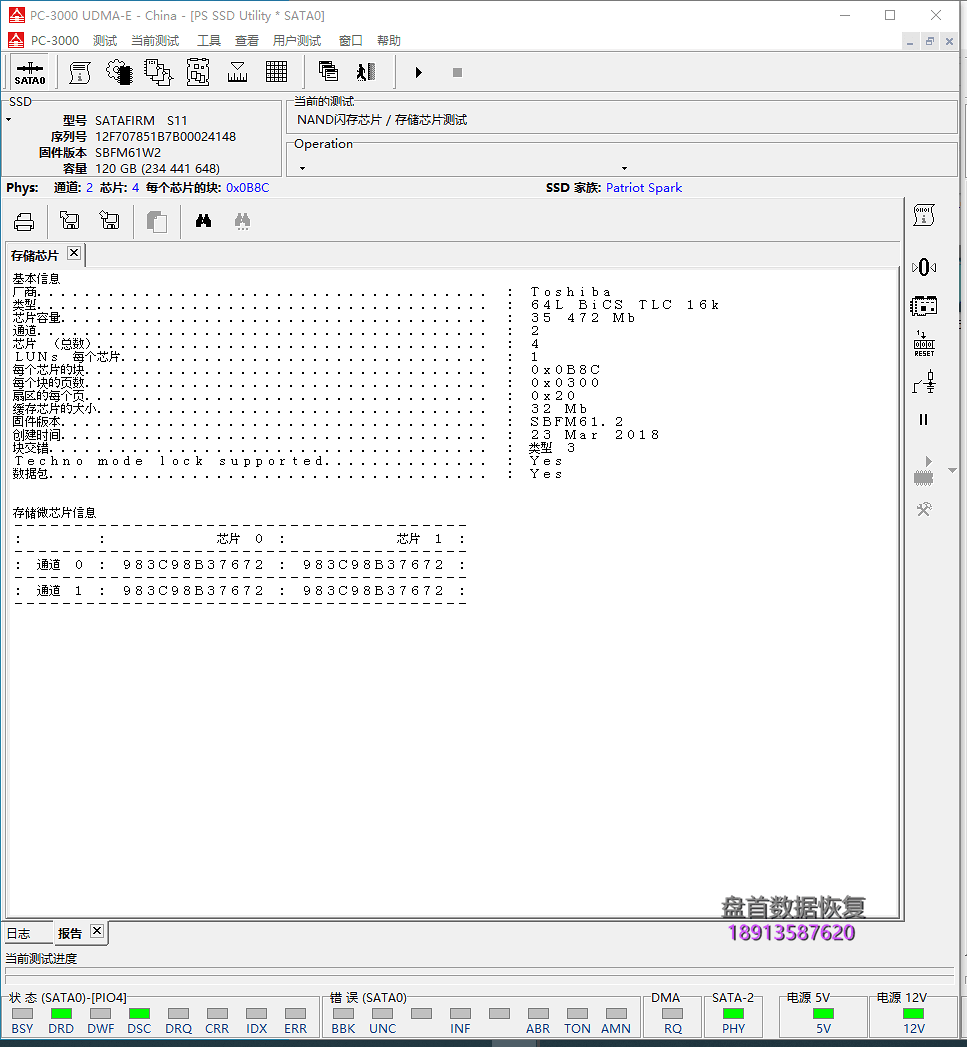Click the chip copy tool icon
The height and width of the screenshot is (1047, 967).
coord(158,72)
